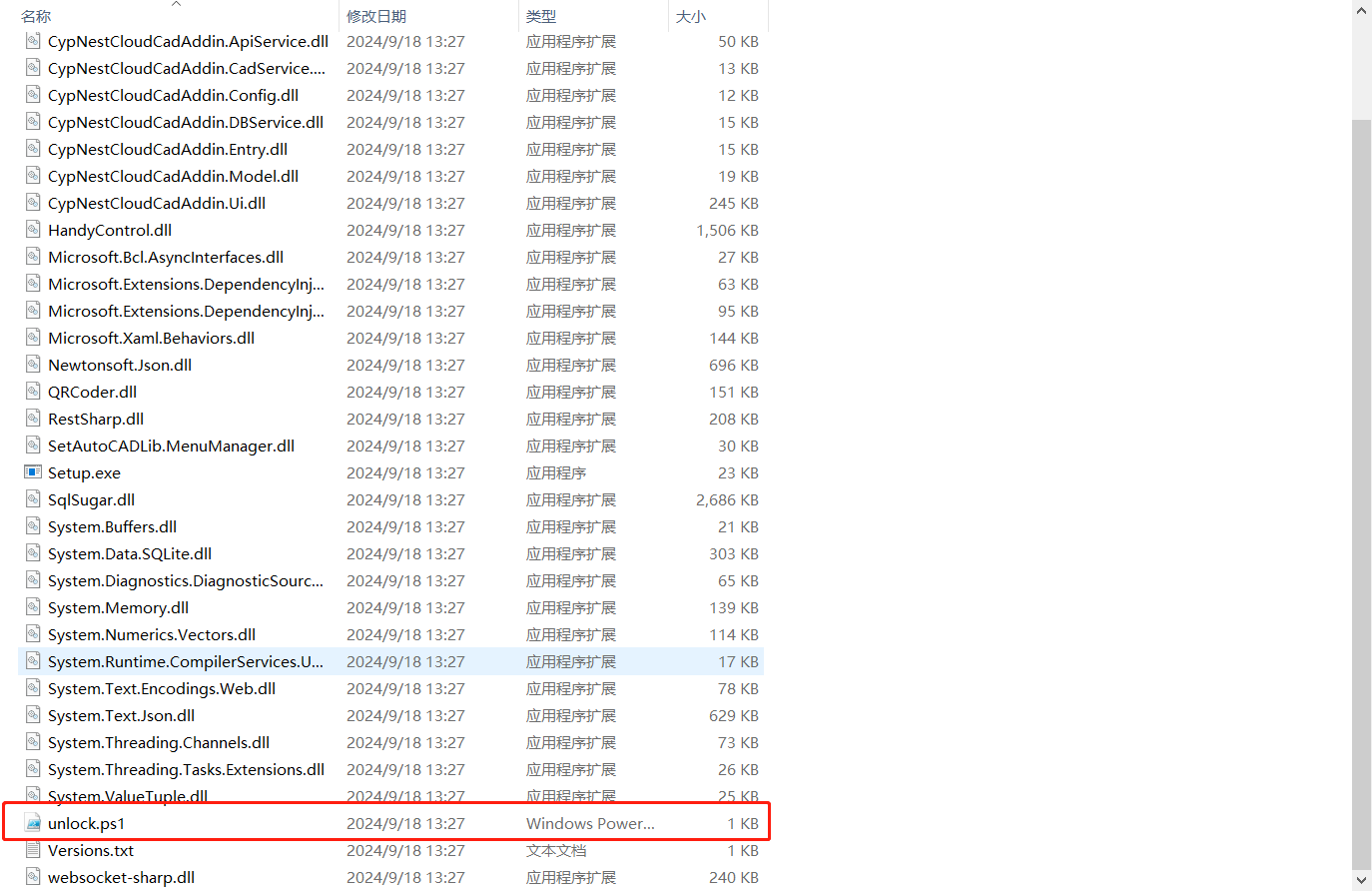The image size is (1372, 891).
Task: Select System.Diagnostics.DiagnosticSourc... file name
Action: tap(186, 580)
